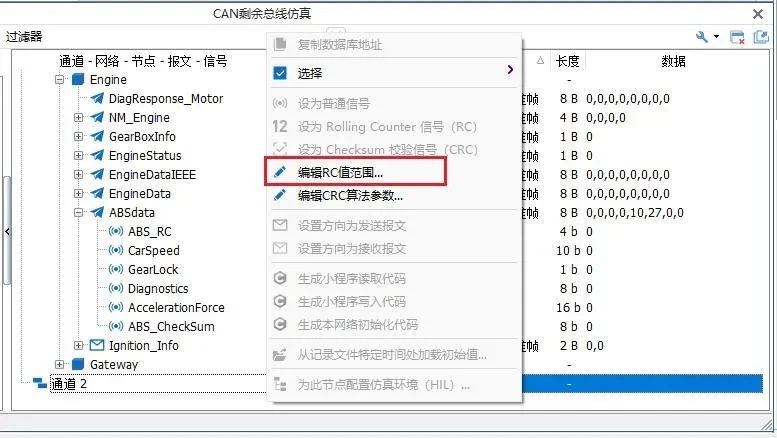Click the left panel collapse handle
The width and height of the screenshot is (777, 438).
tap(8, 231)
